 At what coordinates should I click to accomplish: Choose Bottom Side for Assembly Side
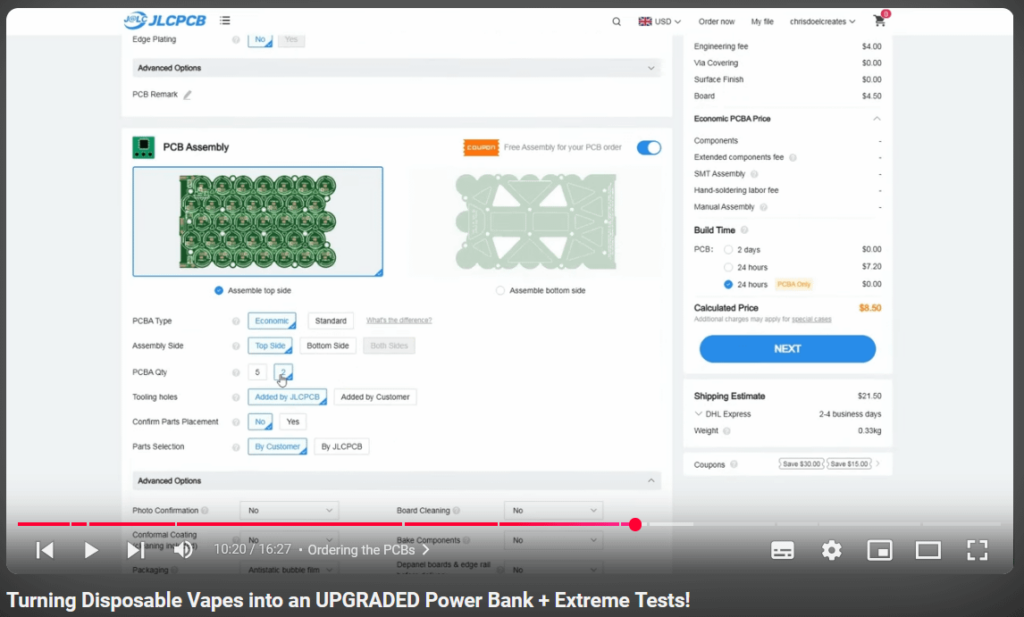[x=328, y=345]
